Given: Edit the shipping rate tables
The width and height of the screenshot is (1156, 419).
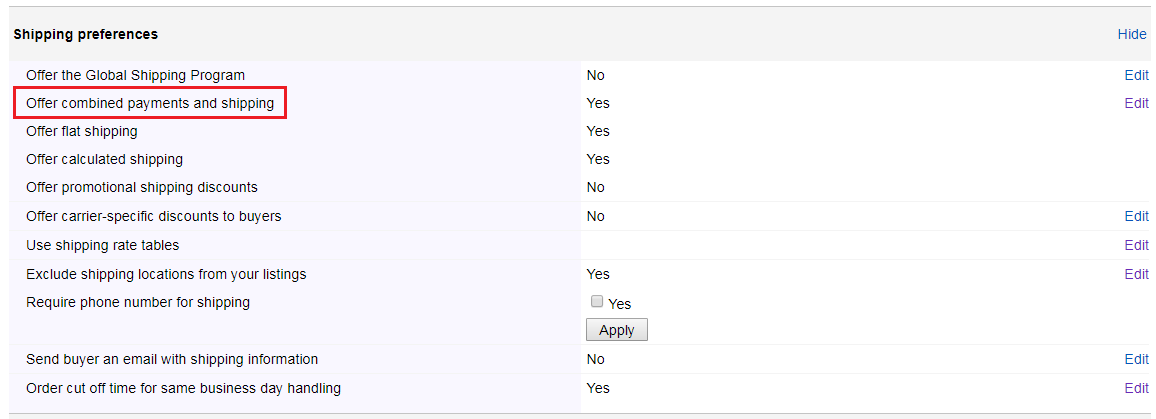Looking at the screenshot, I should (x=1136, y=245).
